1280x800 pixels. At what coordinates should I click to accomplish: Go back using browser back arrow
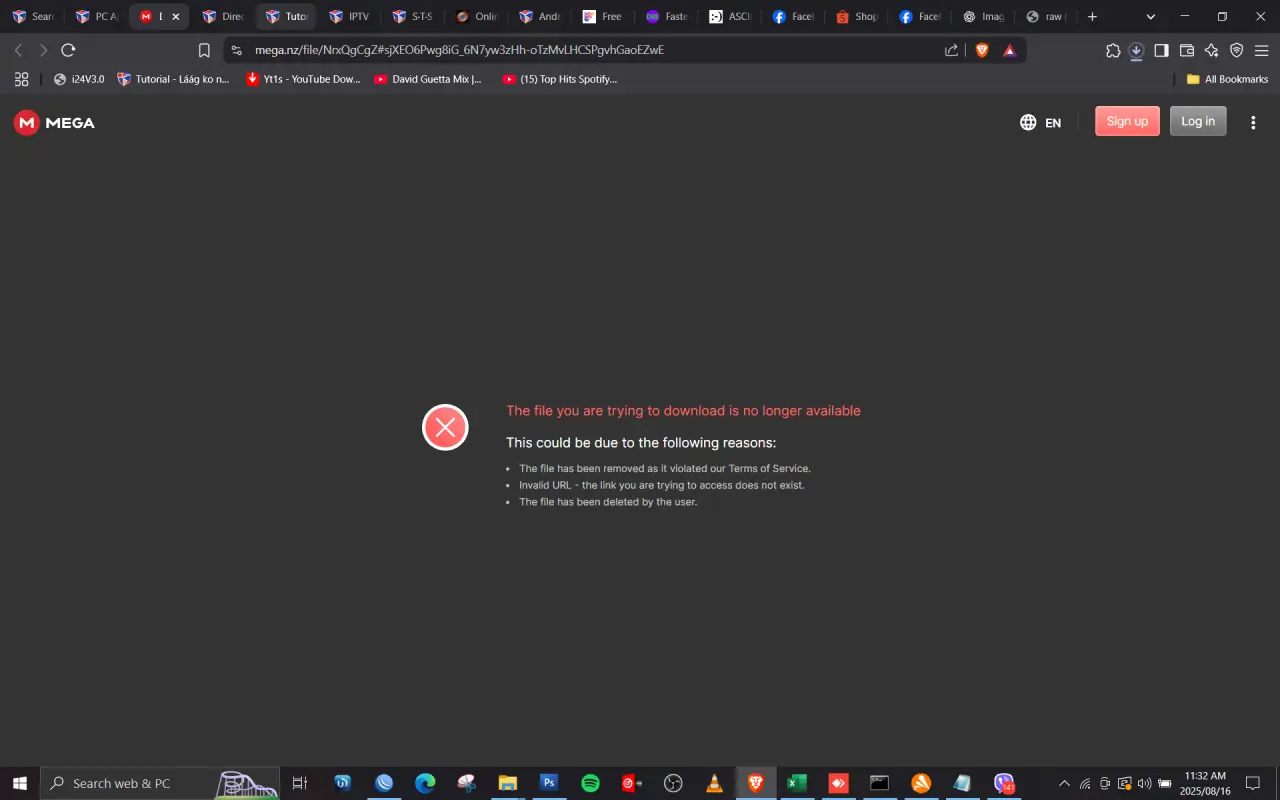point(18,50)
